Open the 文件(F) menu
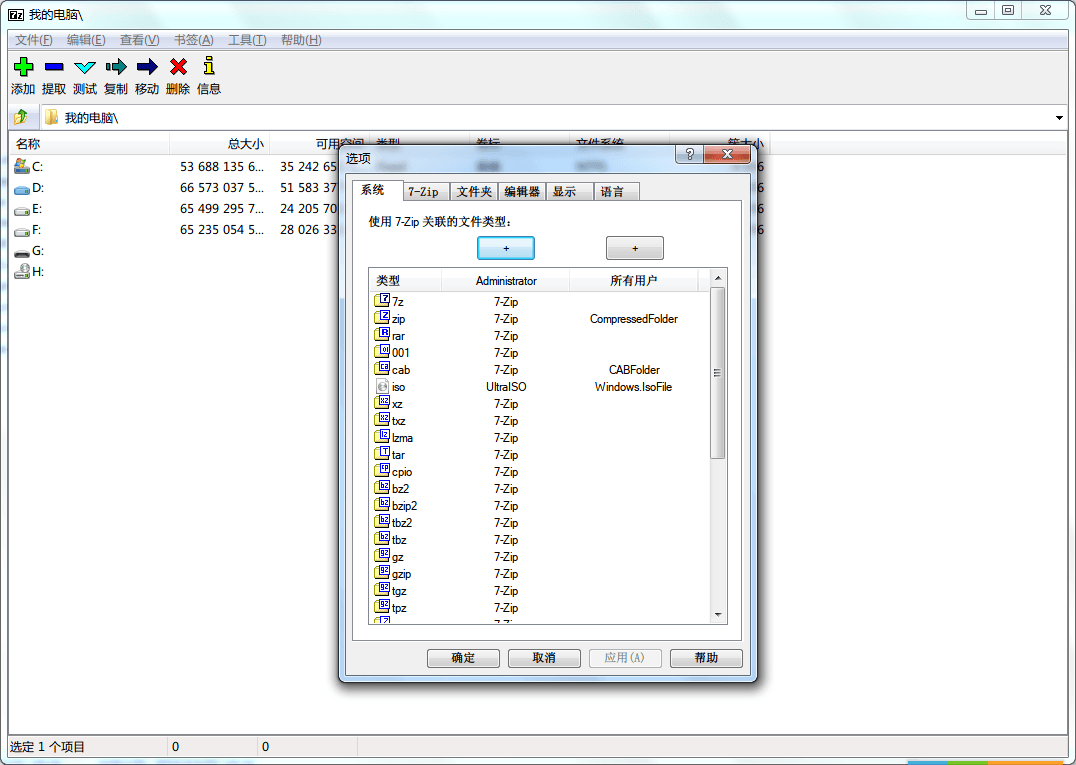Image resolution: width=1076 pixels, height=765 pixels. click(33, 40)
